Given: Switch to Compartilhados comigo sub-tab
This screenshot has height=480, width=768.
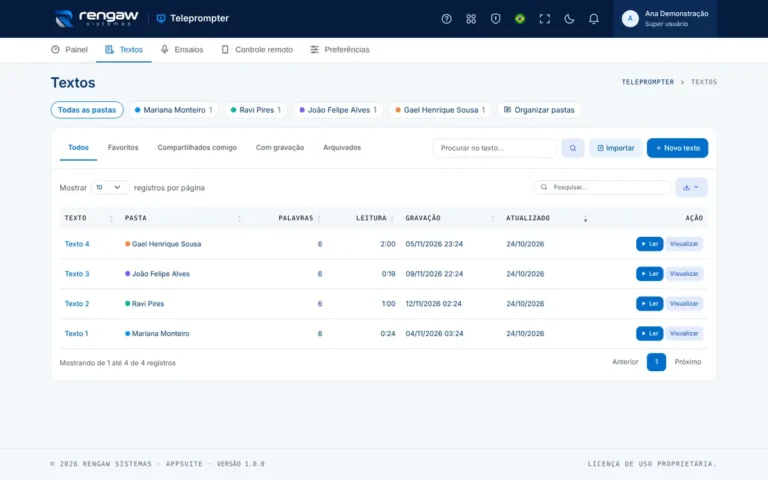Looking at the screenshot, I should click(197, 147).
